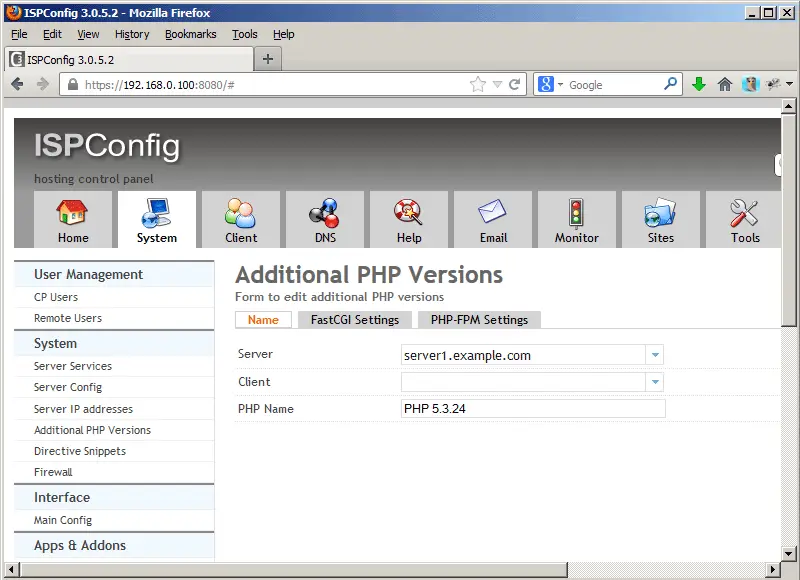
Task: Click the Apps & Addons section header
Action: 114,545
